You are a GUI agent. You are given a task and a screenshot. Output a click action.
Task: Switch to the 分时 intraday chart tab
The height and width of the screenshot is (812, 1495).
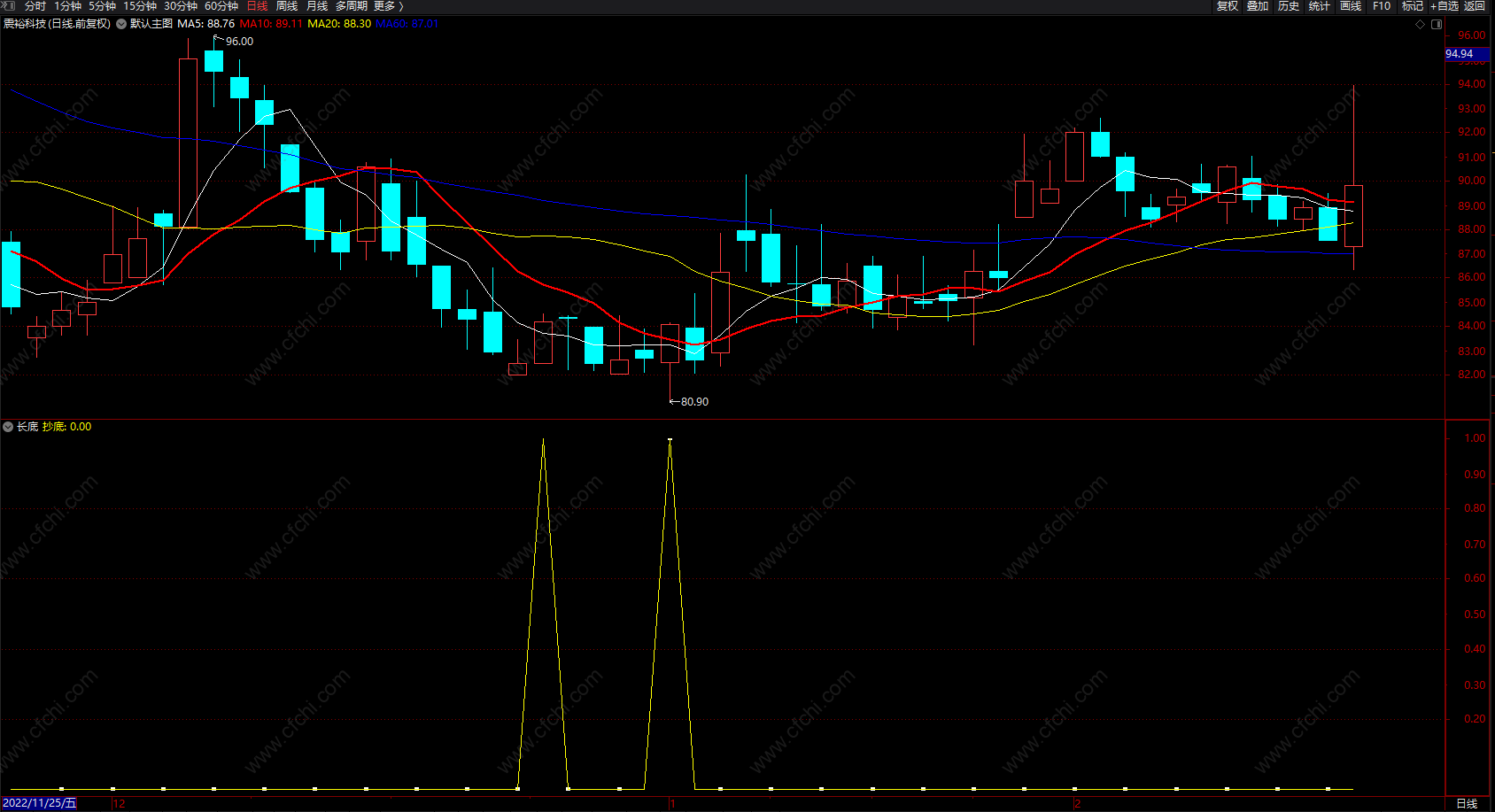click(35, 6)
